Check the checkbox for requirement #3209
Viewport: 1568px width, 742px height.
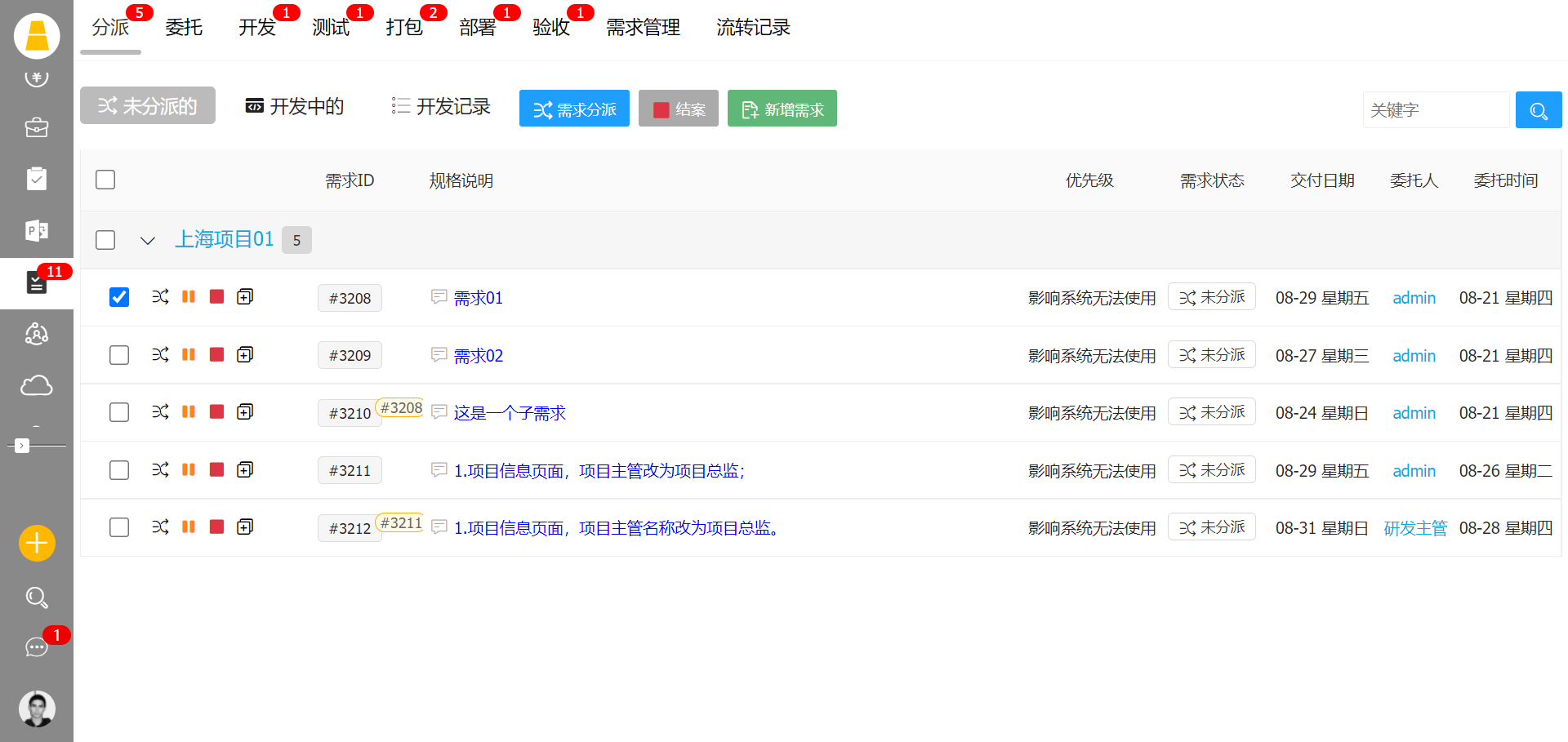(x=119, y=355)
